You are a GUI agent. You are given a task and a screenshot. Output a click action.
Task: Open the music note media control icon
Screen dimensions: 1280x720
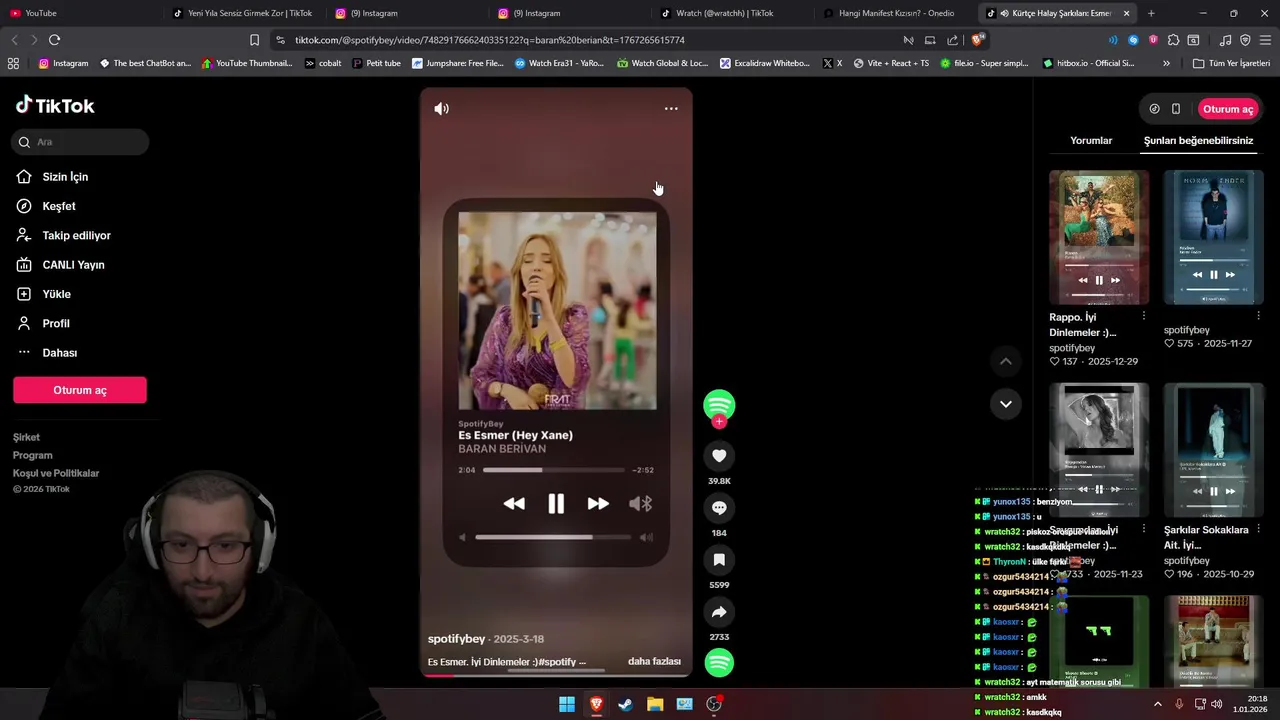[1225, 40]
